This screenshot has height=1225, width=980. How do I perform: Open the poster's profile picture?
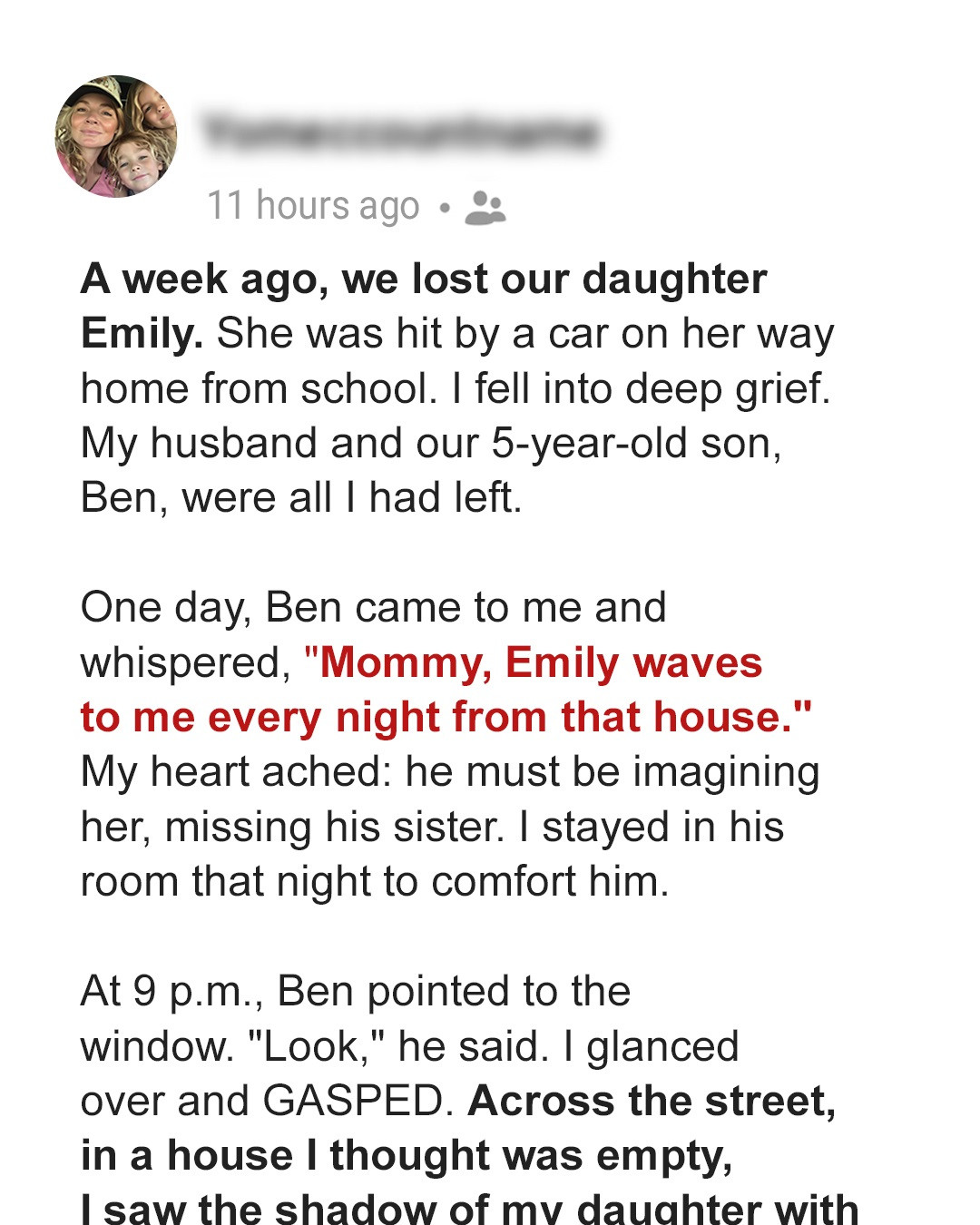[x=116, y=136]
